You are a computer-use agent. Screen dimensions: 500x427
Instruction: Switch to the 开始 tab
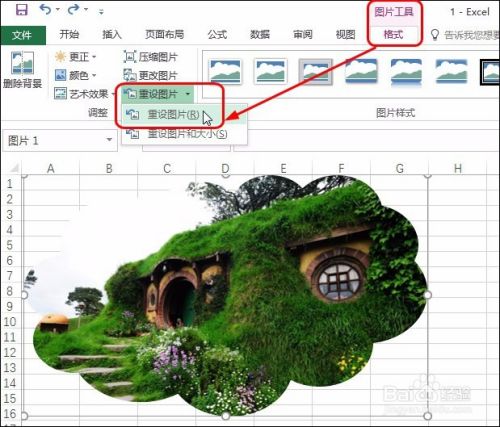coord(69,34)
